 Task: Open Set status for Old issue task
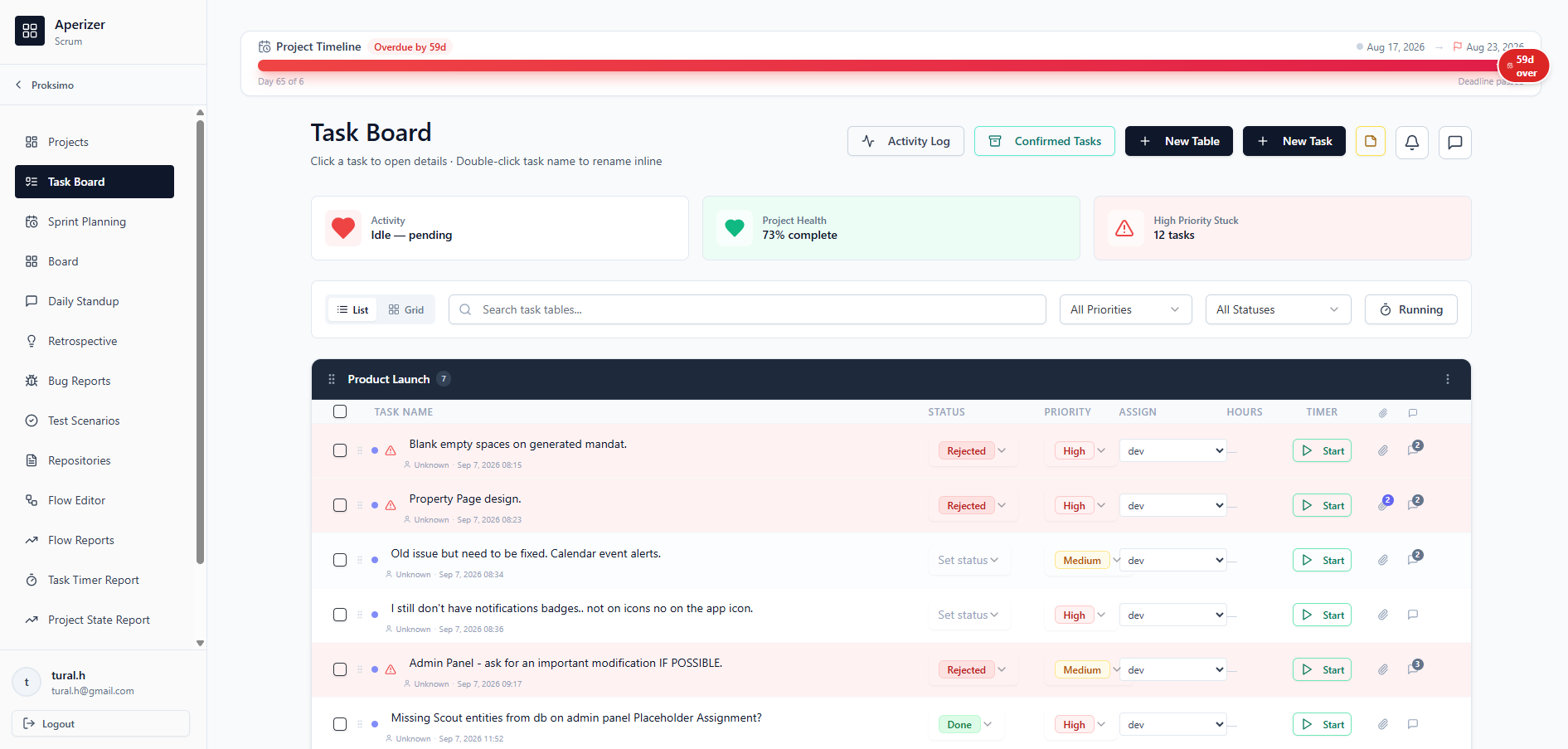pos(968,560)
